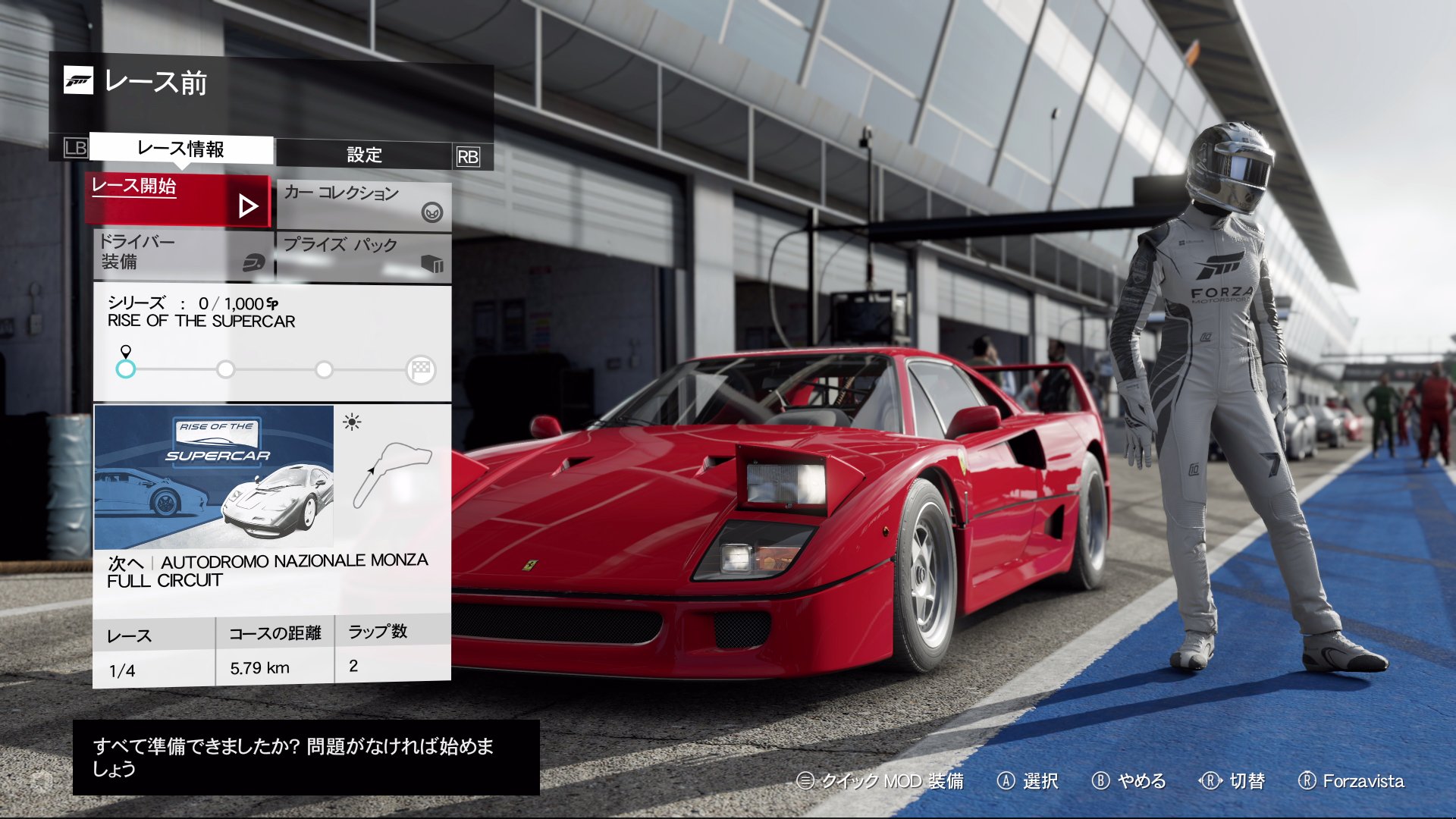Click やめる to quit

tap(1142, 781)
